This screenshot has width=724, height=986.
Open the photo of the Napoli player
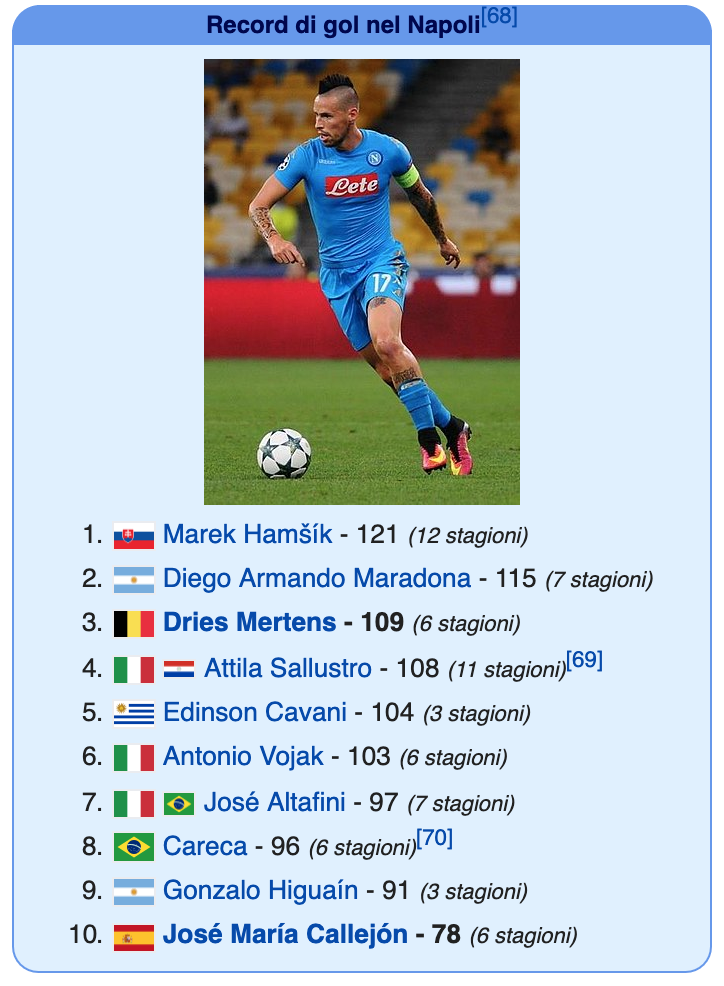[x=362, y=282]
